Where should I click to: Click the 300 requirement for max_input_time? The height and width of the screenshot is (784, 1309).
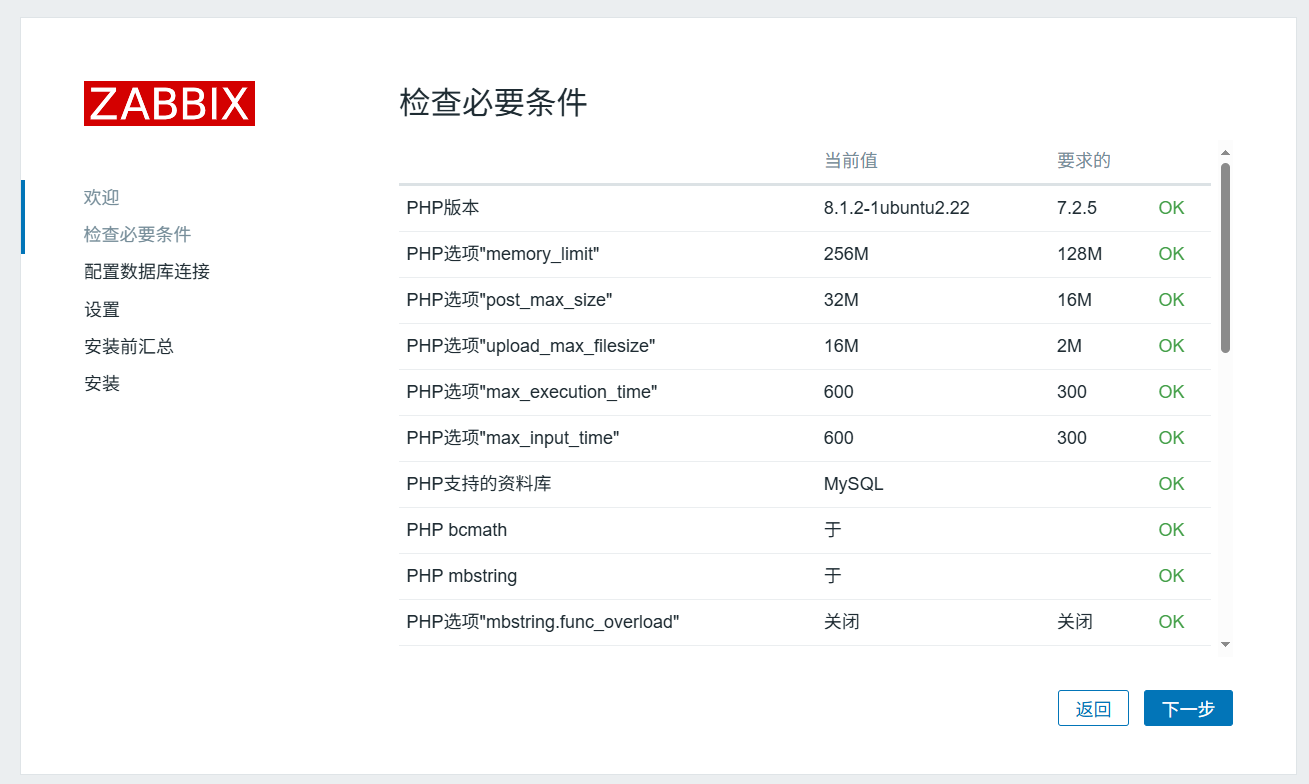pos(1072,438)
